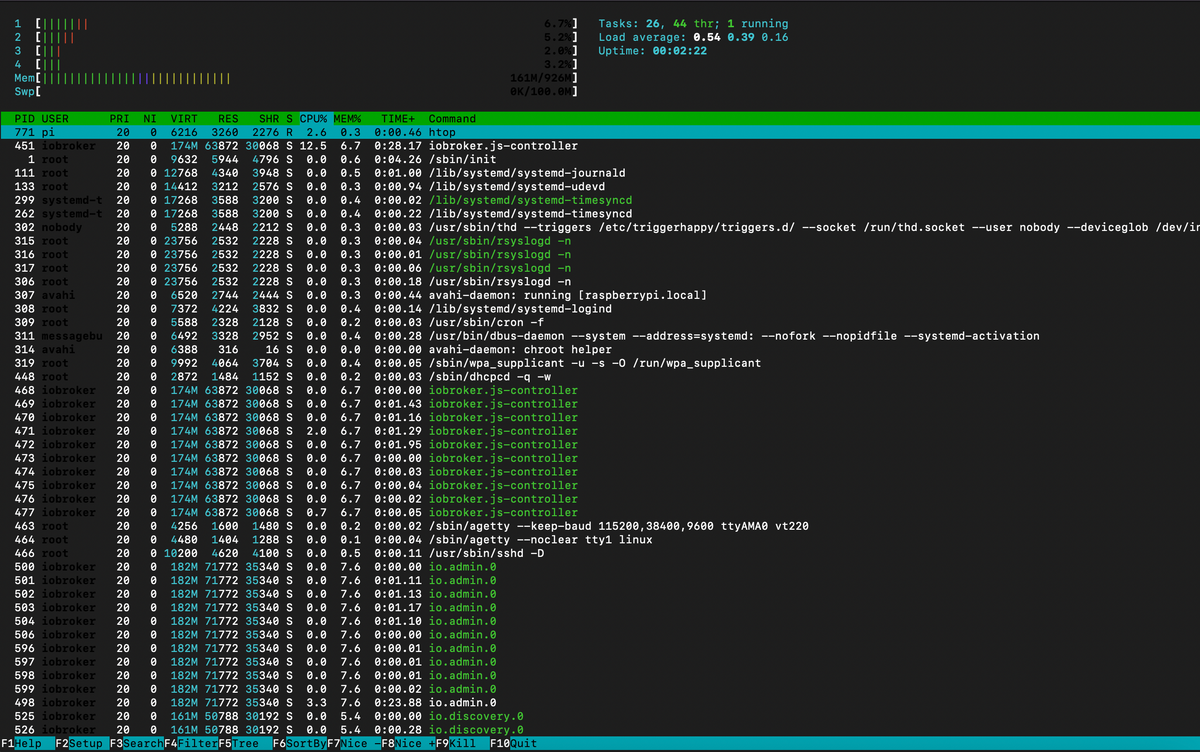Click the PID column header
The image size is (1200, 752).
25,119
